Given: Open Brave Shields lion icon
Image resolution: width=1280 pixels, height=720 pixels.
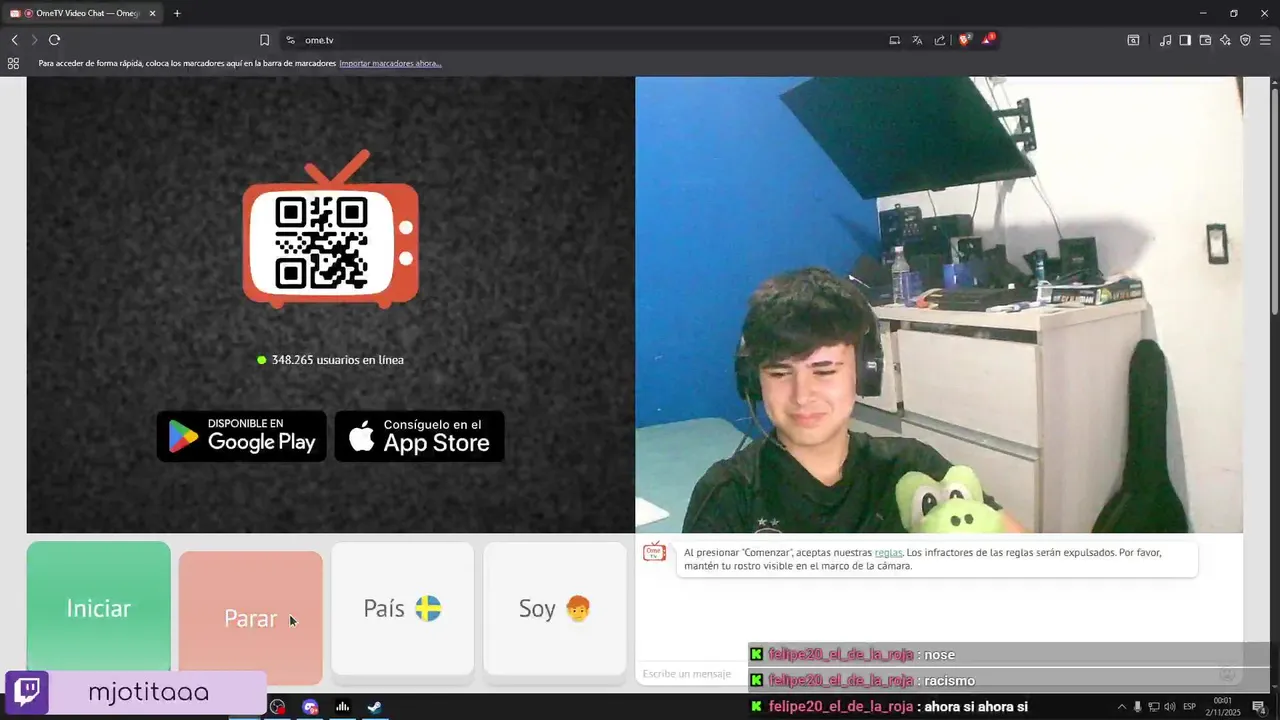Looking at the screenshot, I should tap(965, 40).
